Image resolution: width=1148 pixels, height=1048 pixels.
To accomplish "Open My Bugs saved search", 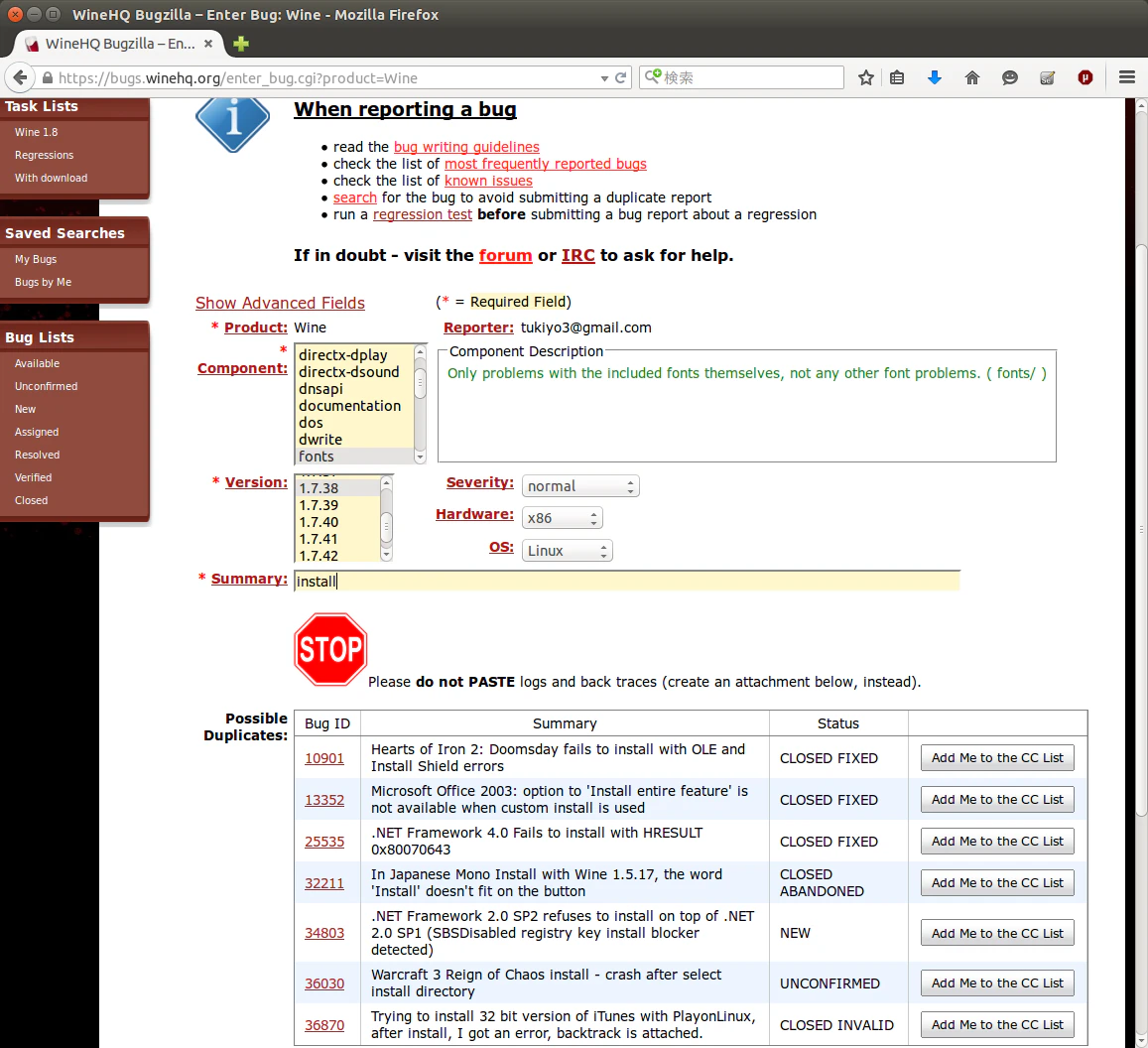I will coord(35,258).
